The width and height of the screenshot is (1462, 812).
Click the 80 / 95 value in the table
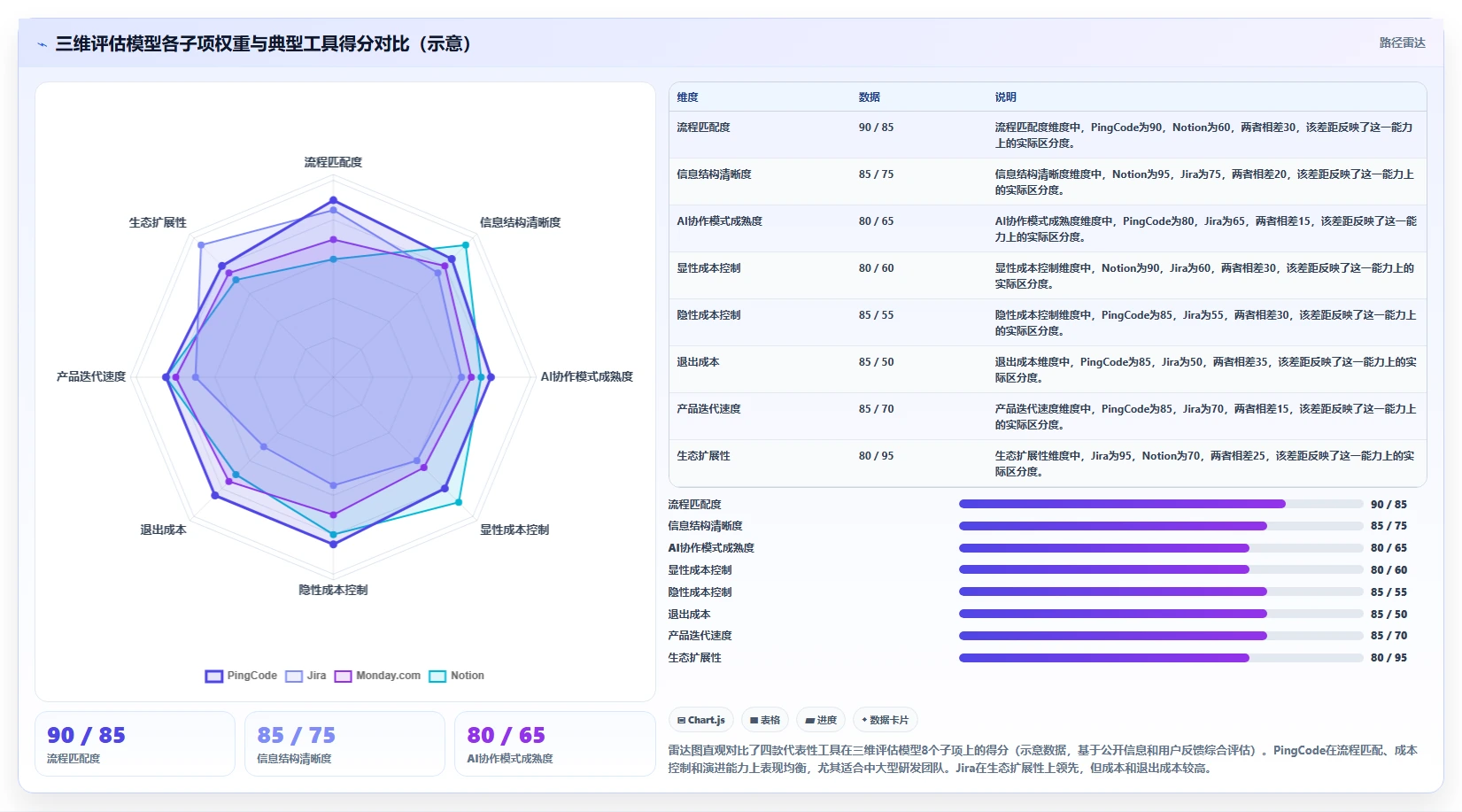pyautogui.click(x=877, y=456)
